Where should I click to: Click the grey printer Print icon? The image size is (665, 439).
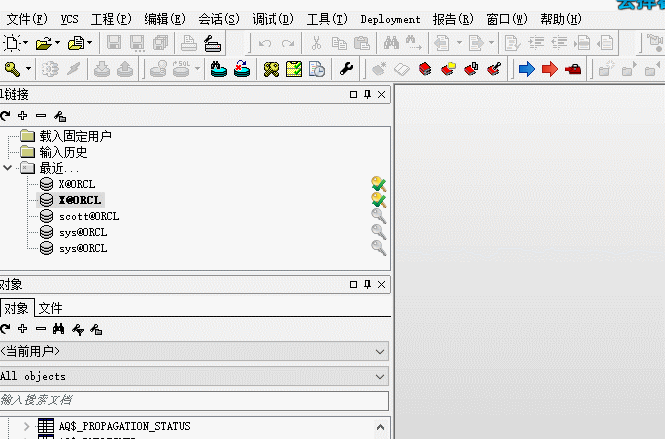(x=189, y=43)
